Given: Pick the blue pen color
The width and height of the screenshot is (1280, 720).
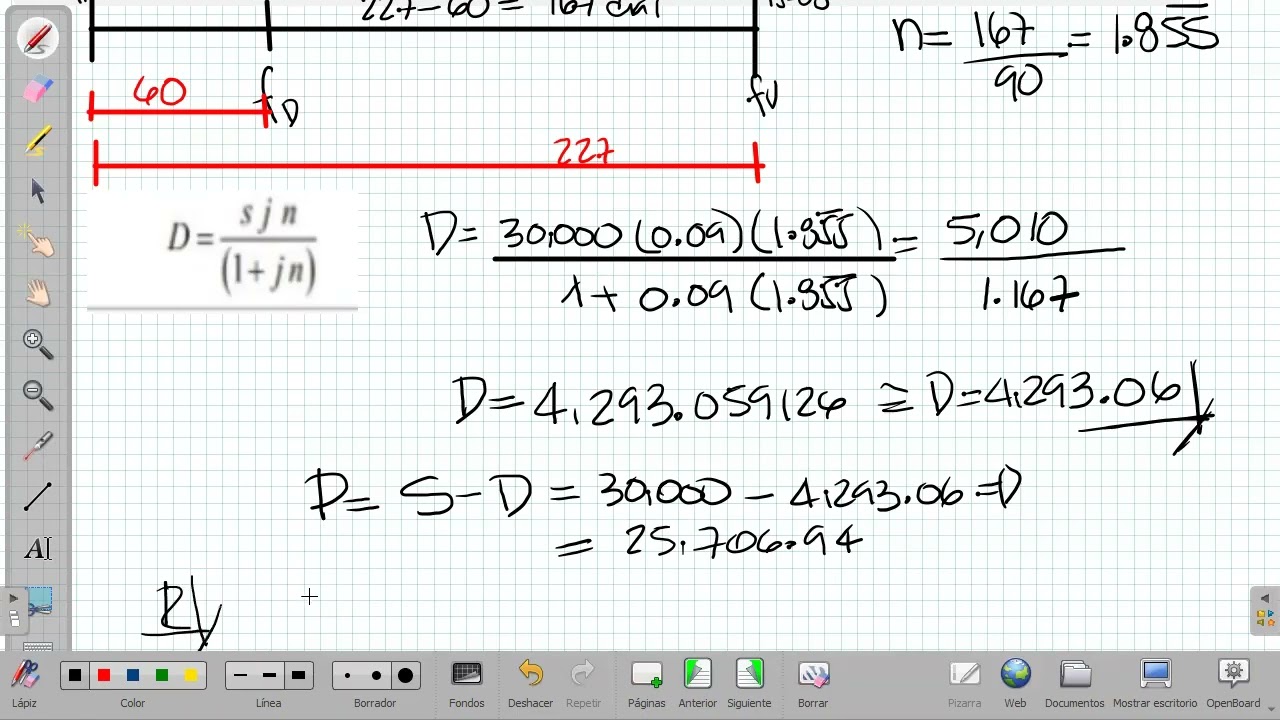Looking at the screenshot, I should click(133, 676).
